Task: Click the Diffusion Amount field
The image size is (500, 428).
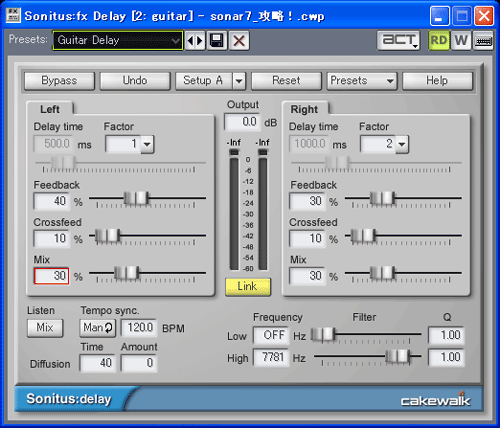Action: pyautogui.click(x=139, y=363)
